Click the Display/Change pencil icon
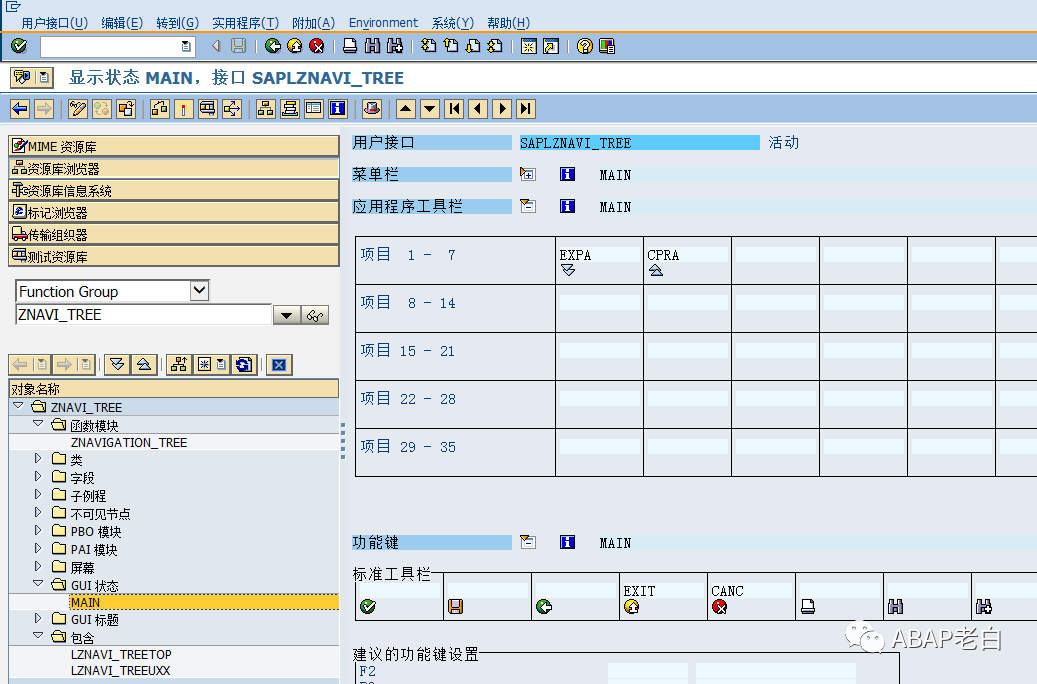1037x684 pixels. click(x=78, y=108)
